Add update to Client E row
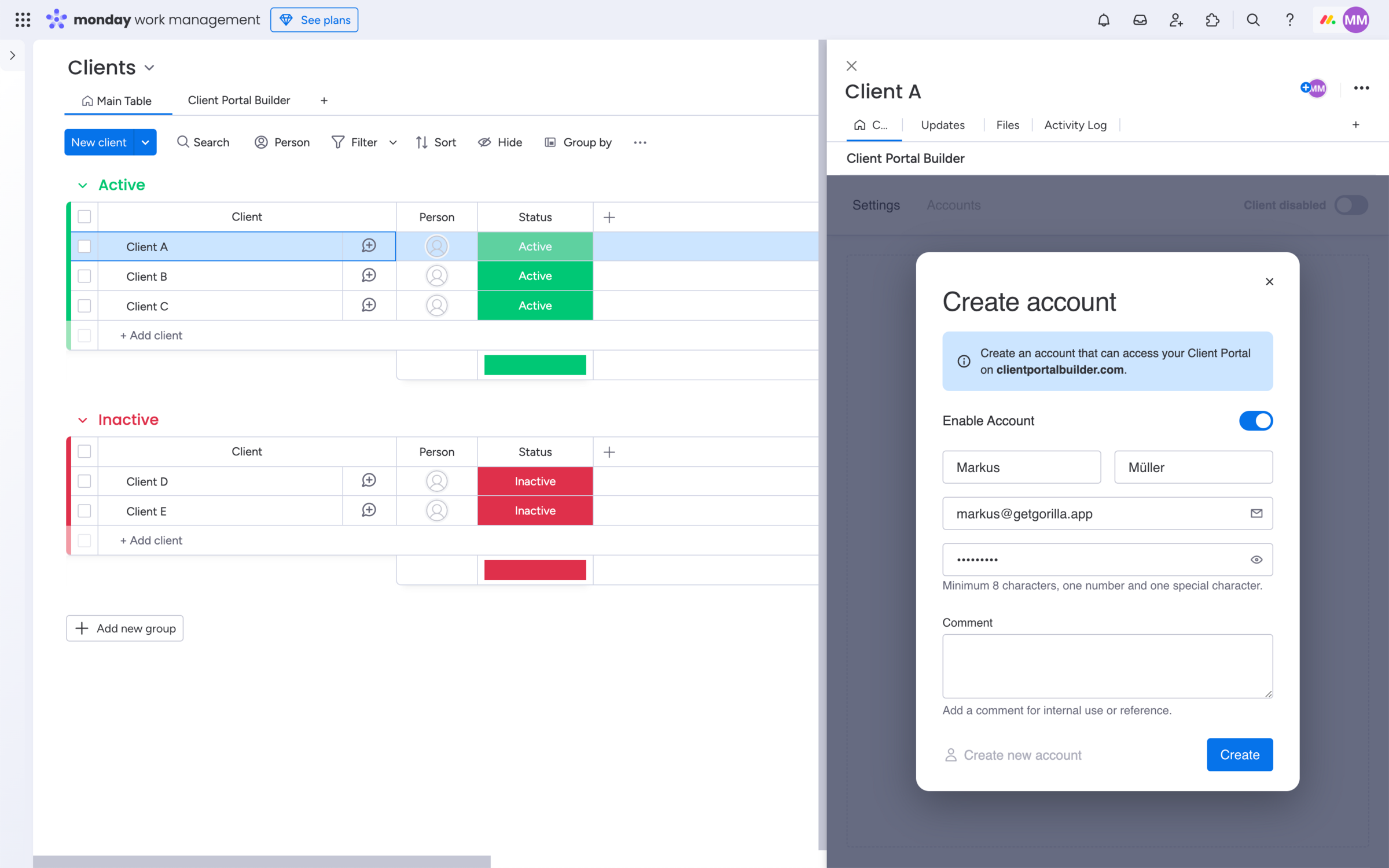The width and height of the screenshot is (1389, 868). [x=369, y=510]
